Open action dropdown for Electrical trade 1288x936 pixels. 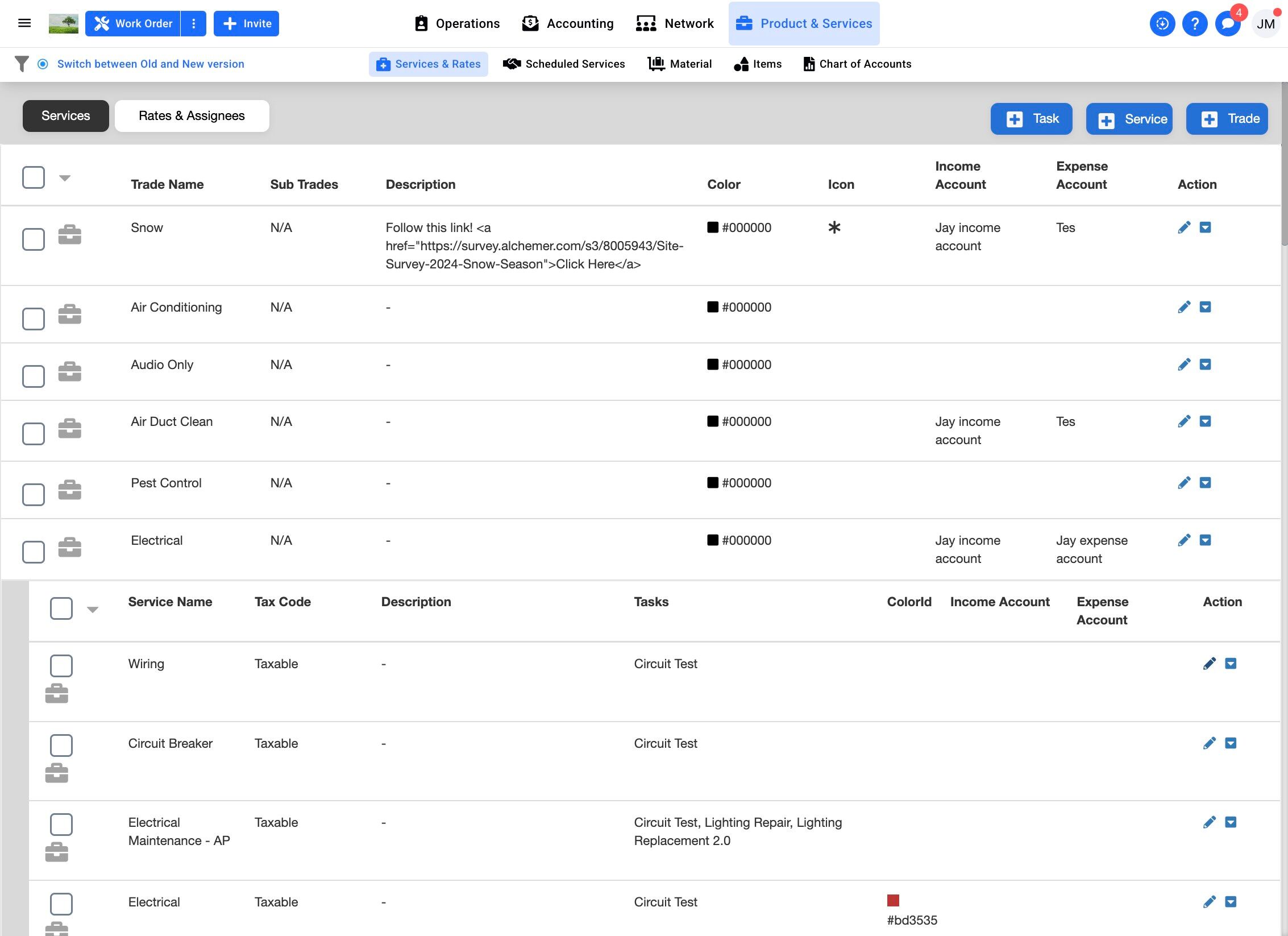[1205, 540]
